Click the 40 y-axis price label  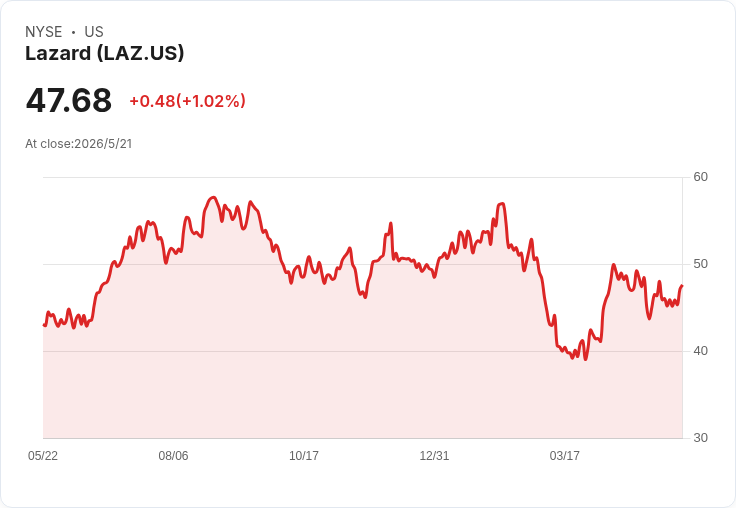pos(700,351)
